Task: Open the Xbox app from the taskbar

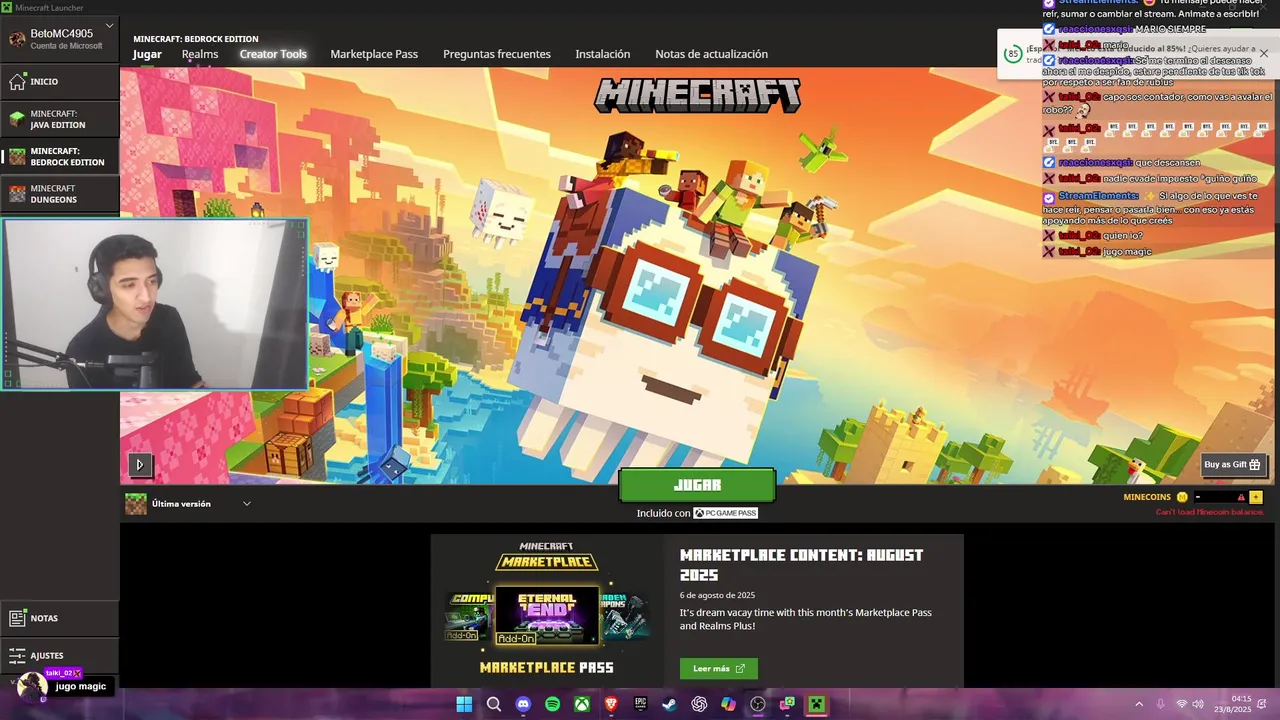Action: [x=582, y=704]
